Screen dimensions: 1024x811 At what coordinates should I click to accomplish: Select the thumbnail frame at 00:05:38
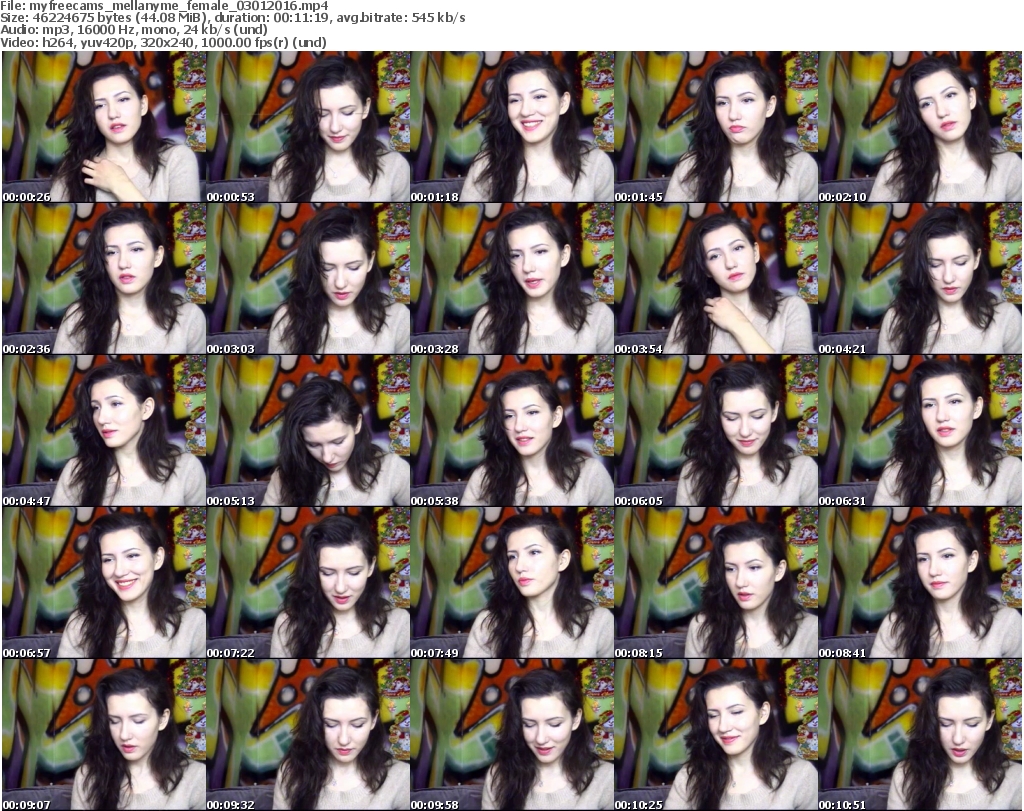(511, 431)
